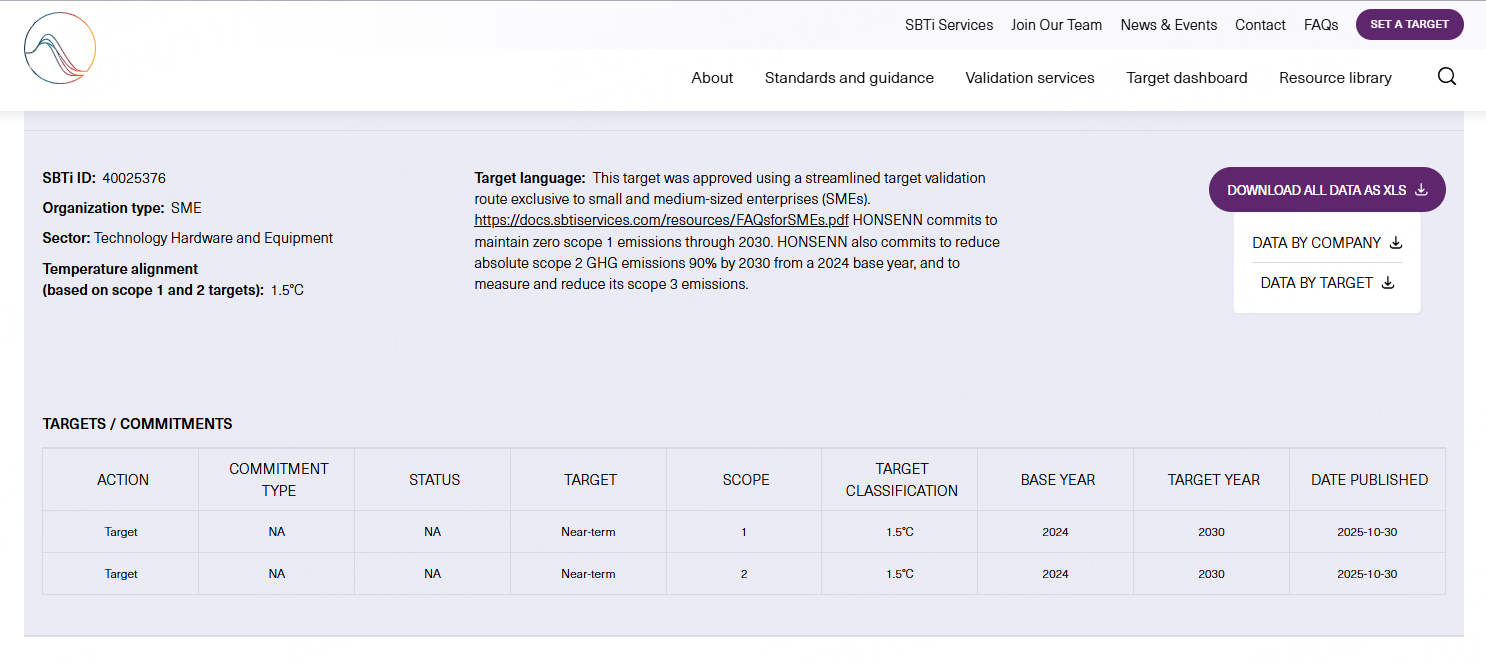The width and height of the screenshot is (1486, 663).
Task: Expand Standards and guidance menu
Action: [x=849, y=78]
